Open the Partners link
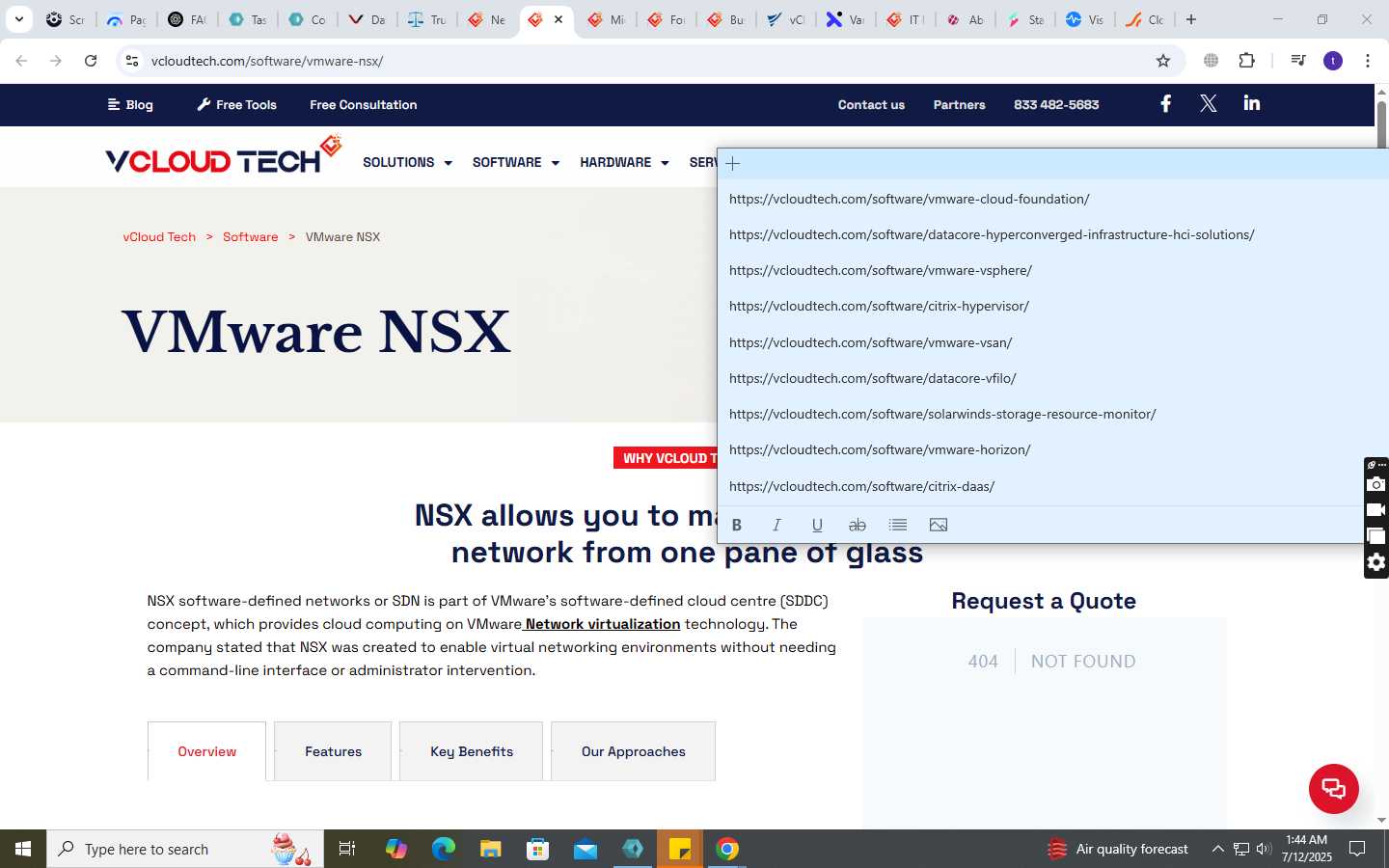This screenshot has height=868, width=1389. (959, 104)
